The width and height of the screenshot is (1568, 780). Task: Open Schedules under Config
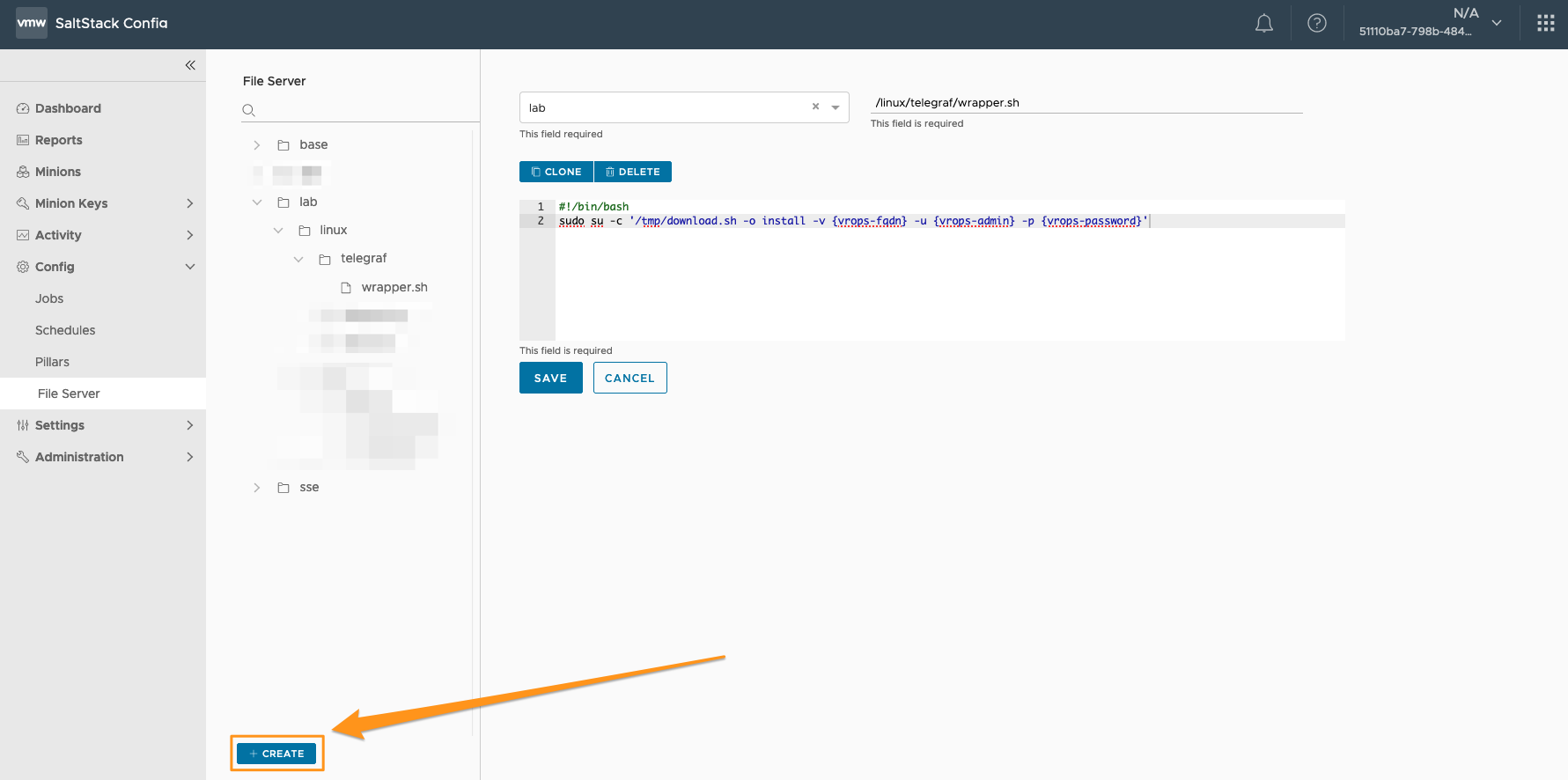[65, 330]
